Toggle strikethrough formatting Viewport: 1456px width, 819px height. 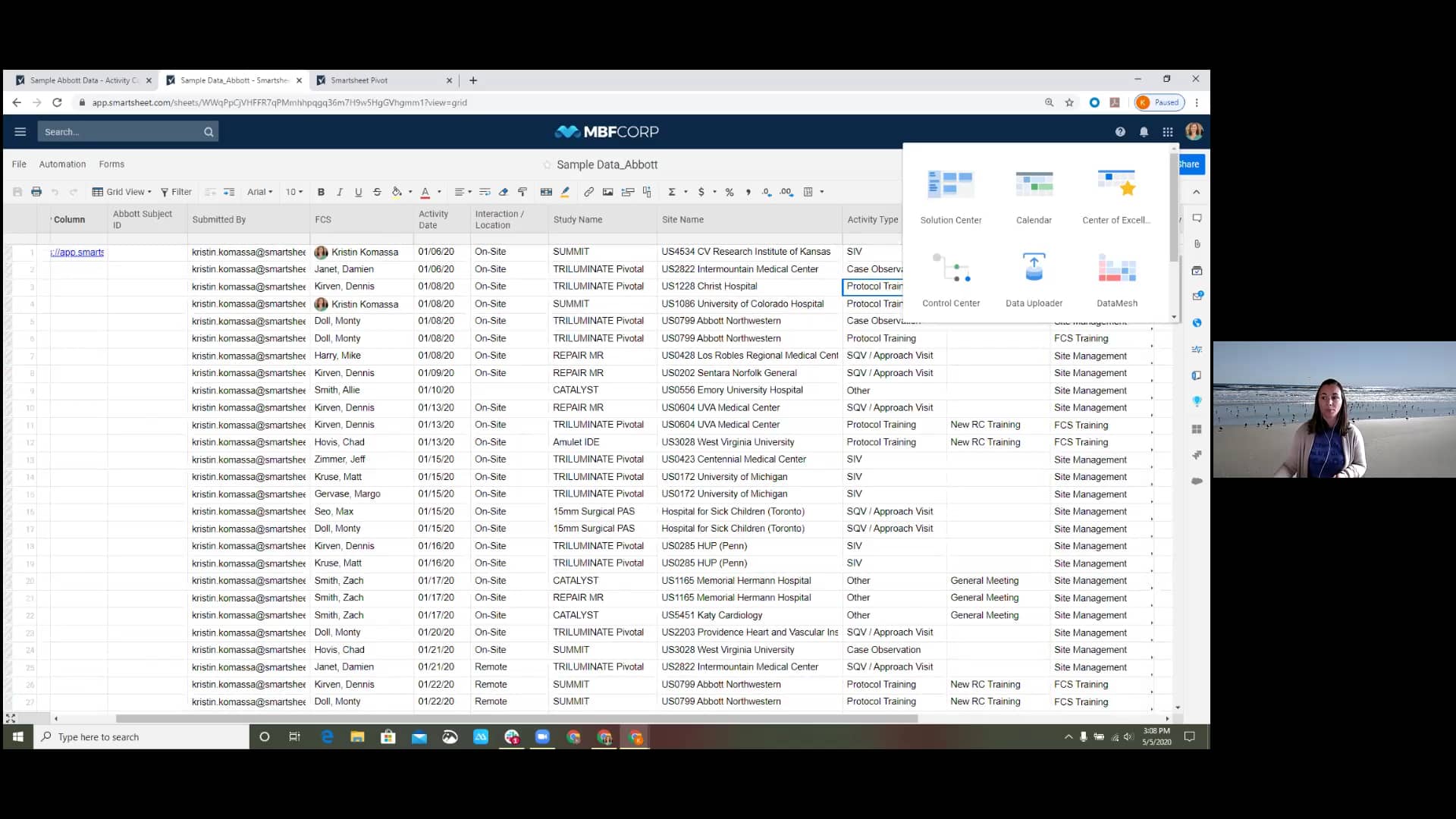click(378, 192)
